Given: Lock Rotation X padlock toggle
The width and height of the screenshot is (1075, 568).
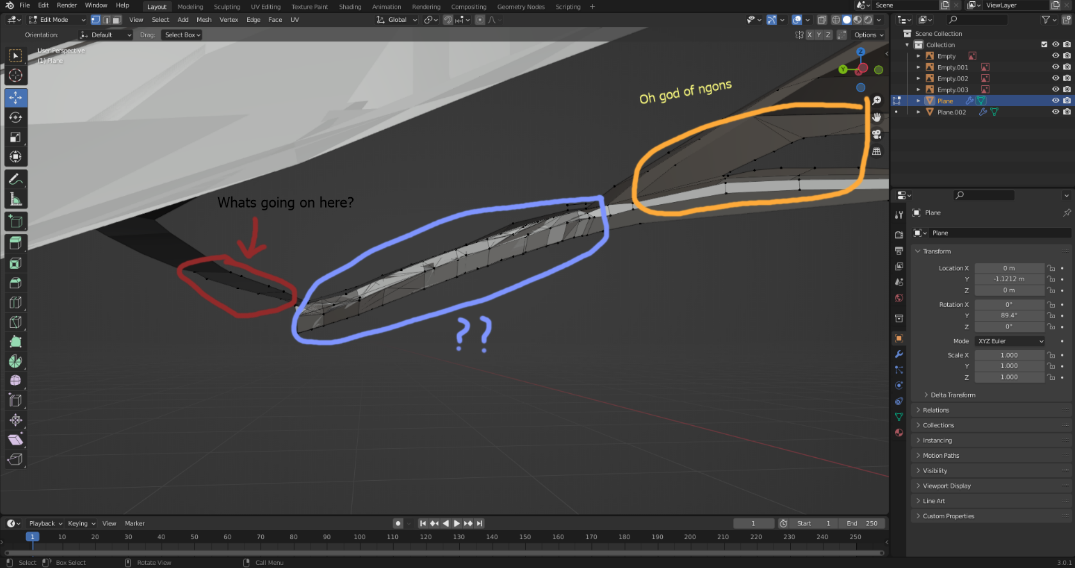Looking at the screenshot, I should (1051, 305).
